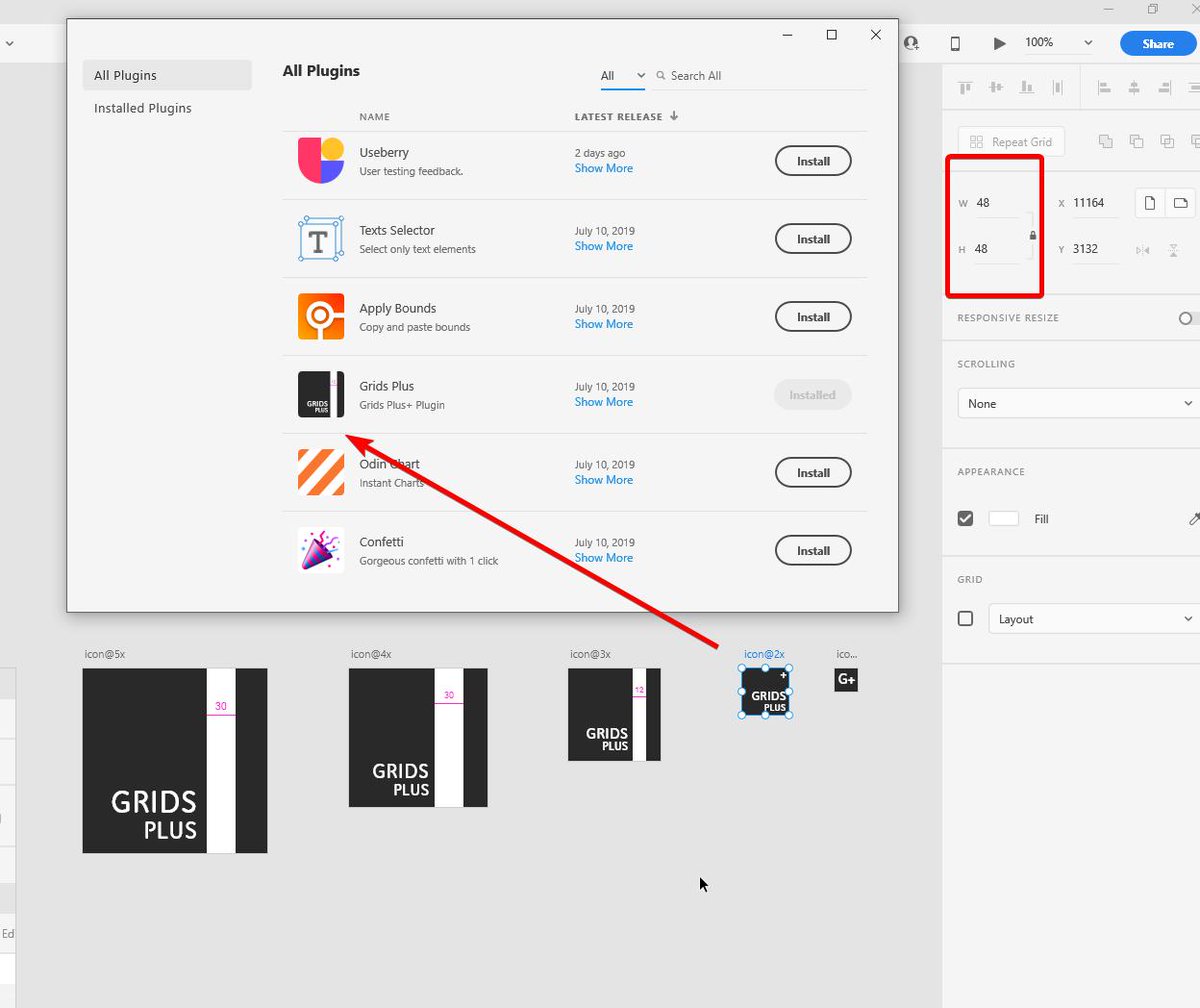Install the Apply Bounds plugin

pyautogui.click(x=813, y=317)
